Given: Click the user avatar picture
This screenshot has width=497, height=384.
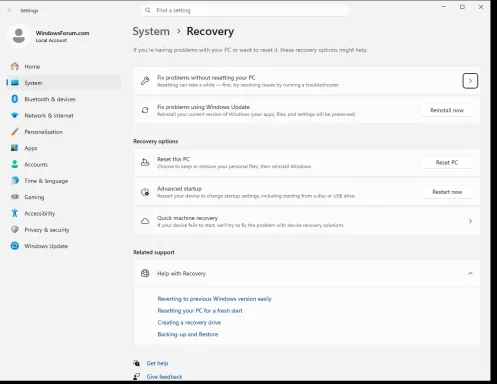Looking at the screenshot, I should [19, 36].
